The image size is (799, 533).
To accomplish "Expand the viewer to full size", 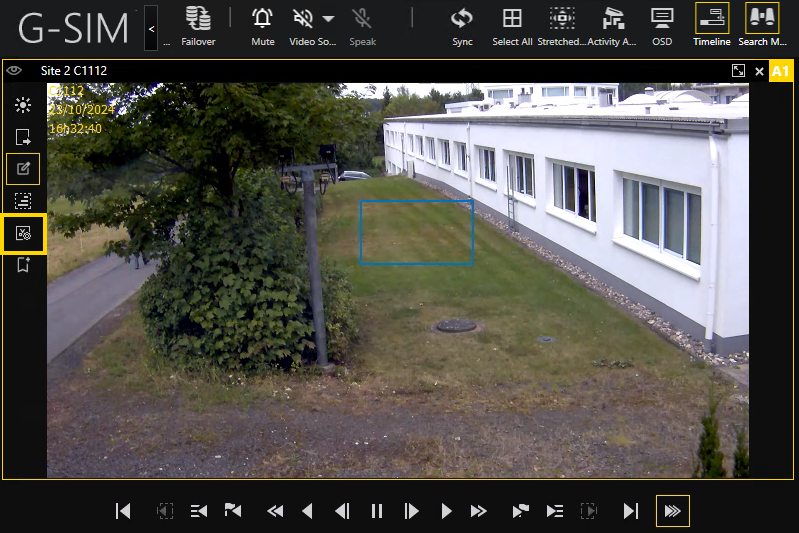I will coord(738,71).
